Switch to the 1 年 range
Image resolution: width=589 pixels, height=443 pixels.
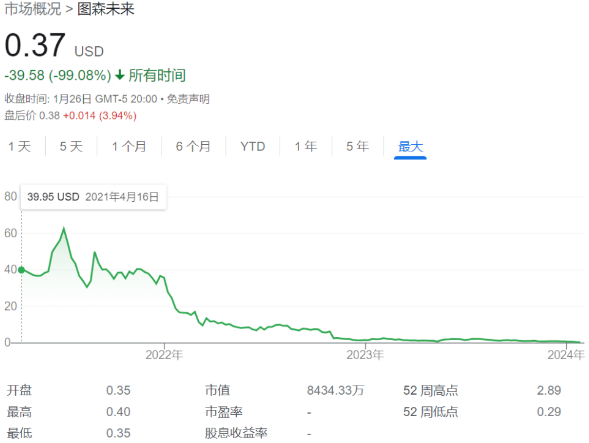coord(306,147)
